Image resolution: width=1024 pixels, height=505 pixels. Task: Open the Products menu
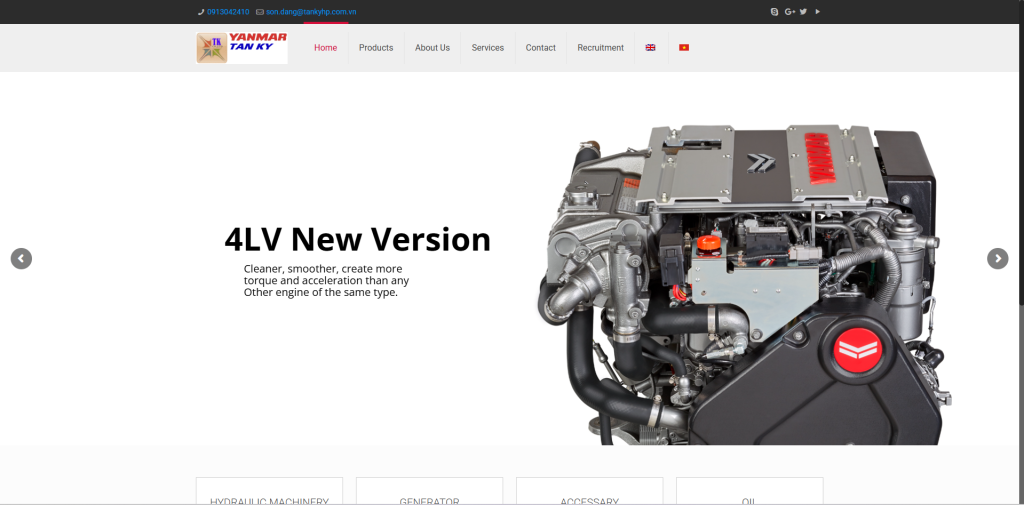(376, 48)
